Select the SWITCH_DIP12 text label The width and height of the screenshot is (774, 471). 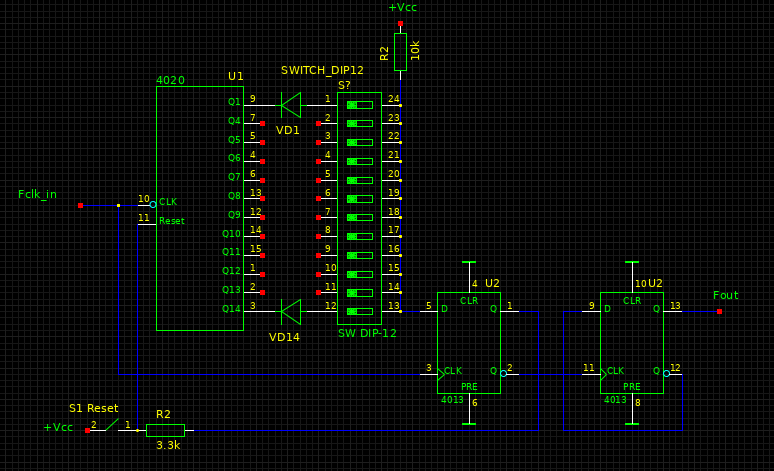[x=322, y=70]
